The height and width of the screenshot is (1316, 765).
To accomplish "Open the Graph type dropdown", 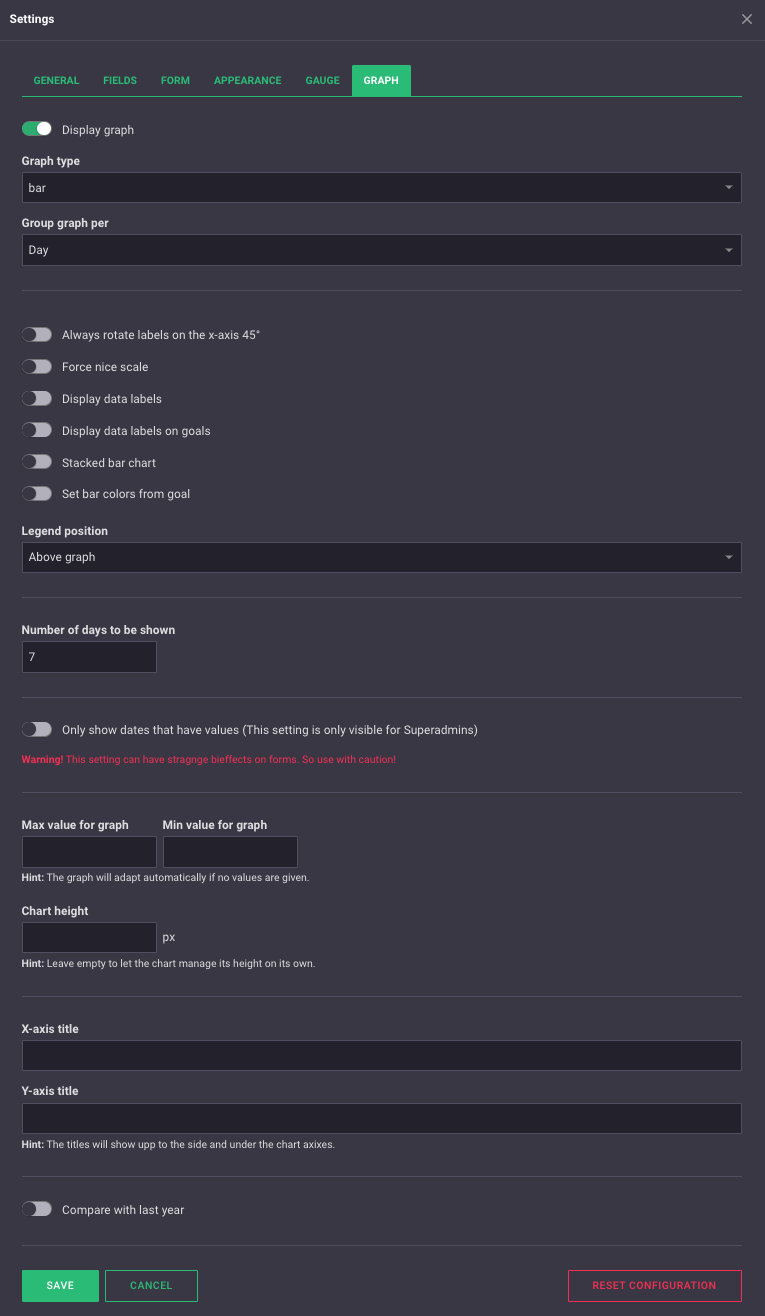I will pyautogui.click(x=381, y=188).
